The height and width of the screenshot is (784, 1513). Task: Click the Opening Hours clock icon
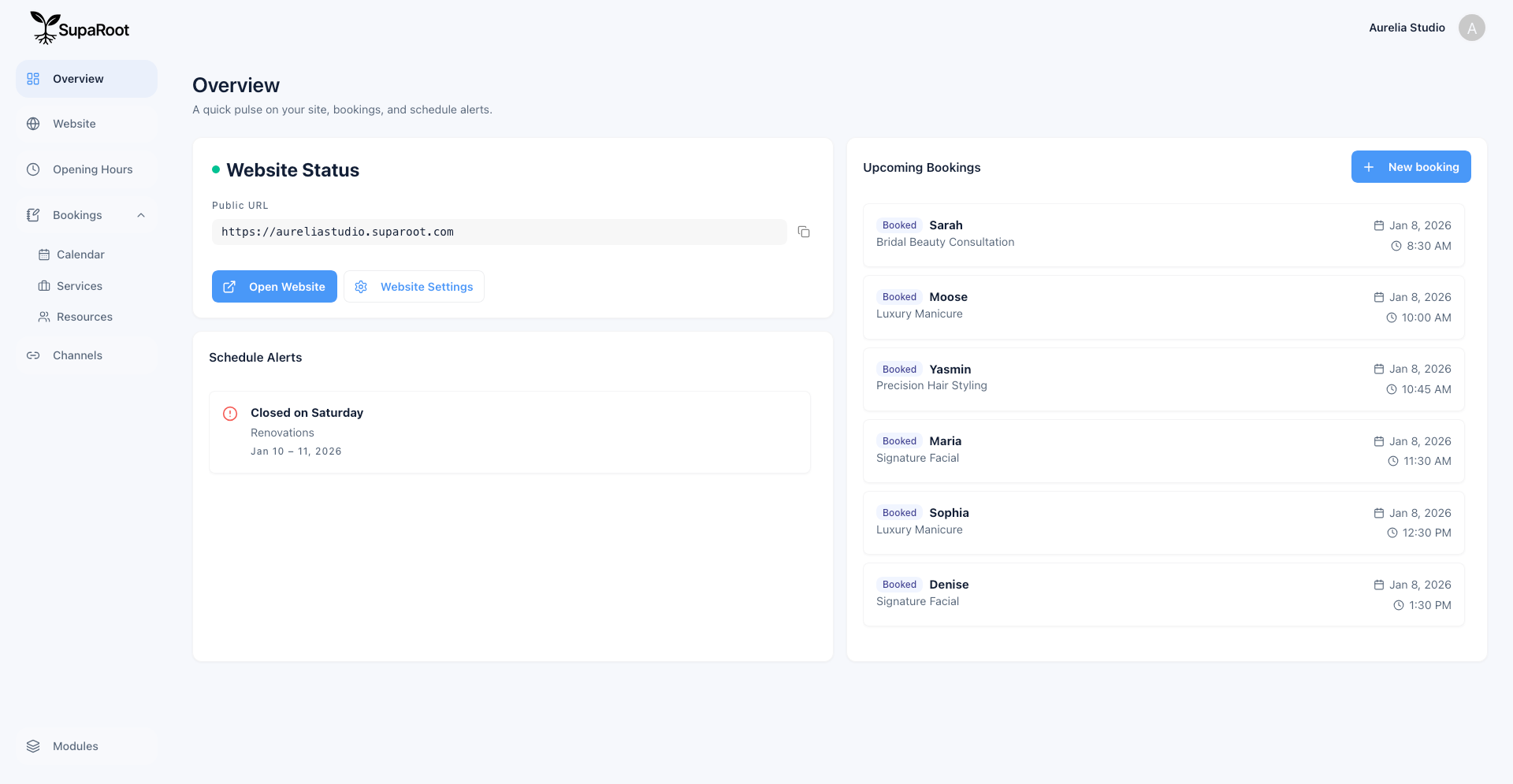tap(32, 169)
